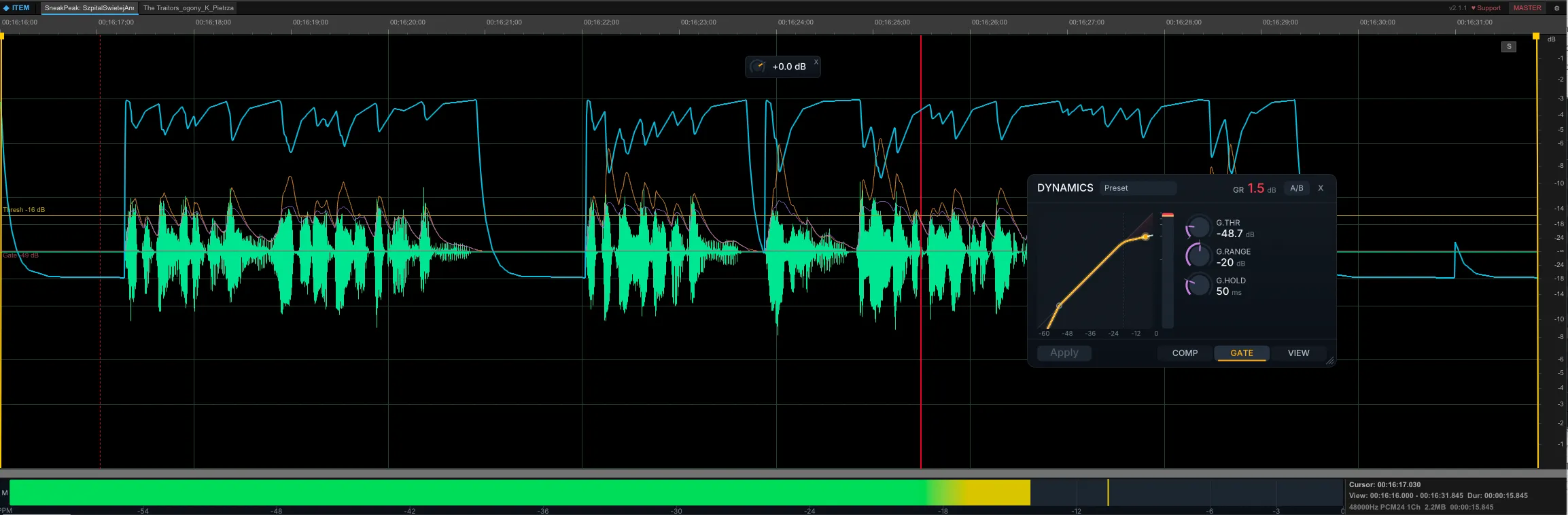Toggle the MASTER mode button
1568x515 pixels.
[x=1527, y=8]
